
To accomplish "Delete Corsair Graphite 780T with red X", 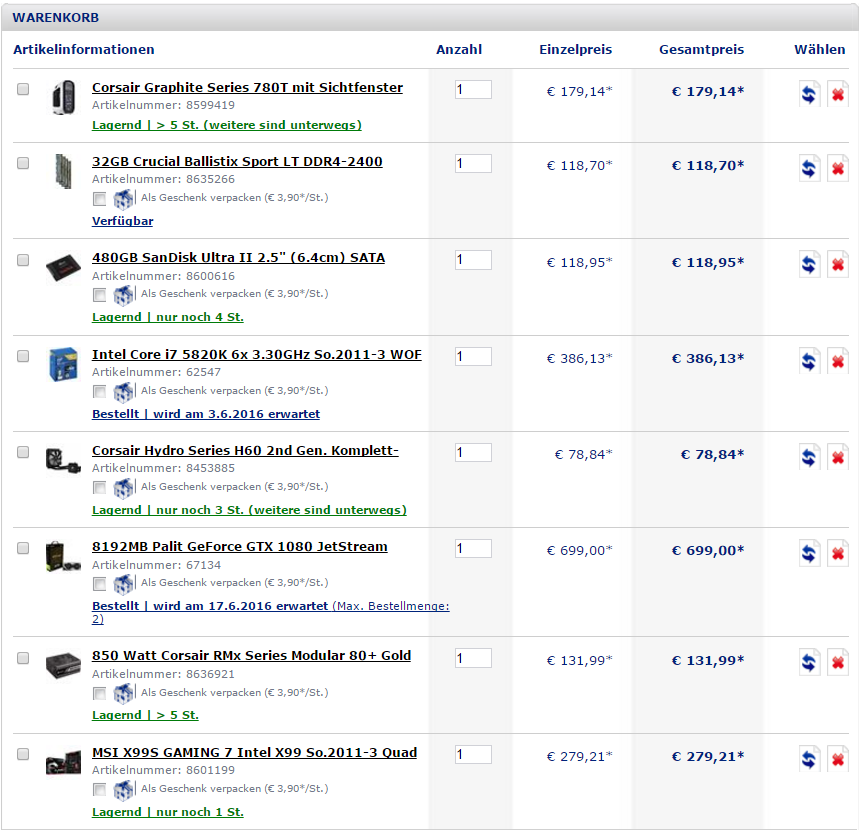I will [x=838, y=94].
